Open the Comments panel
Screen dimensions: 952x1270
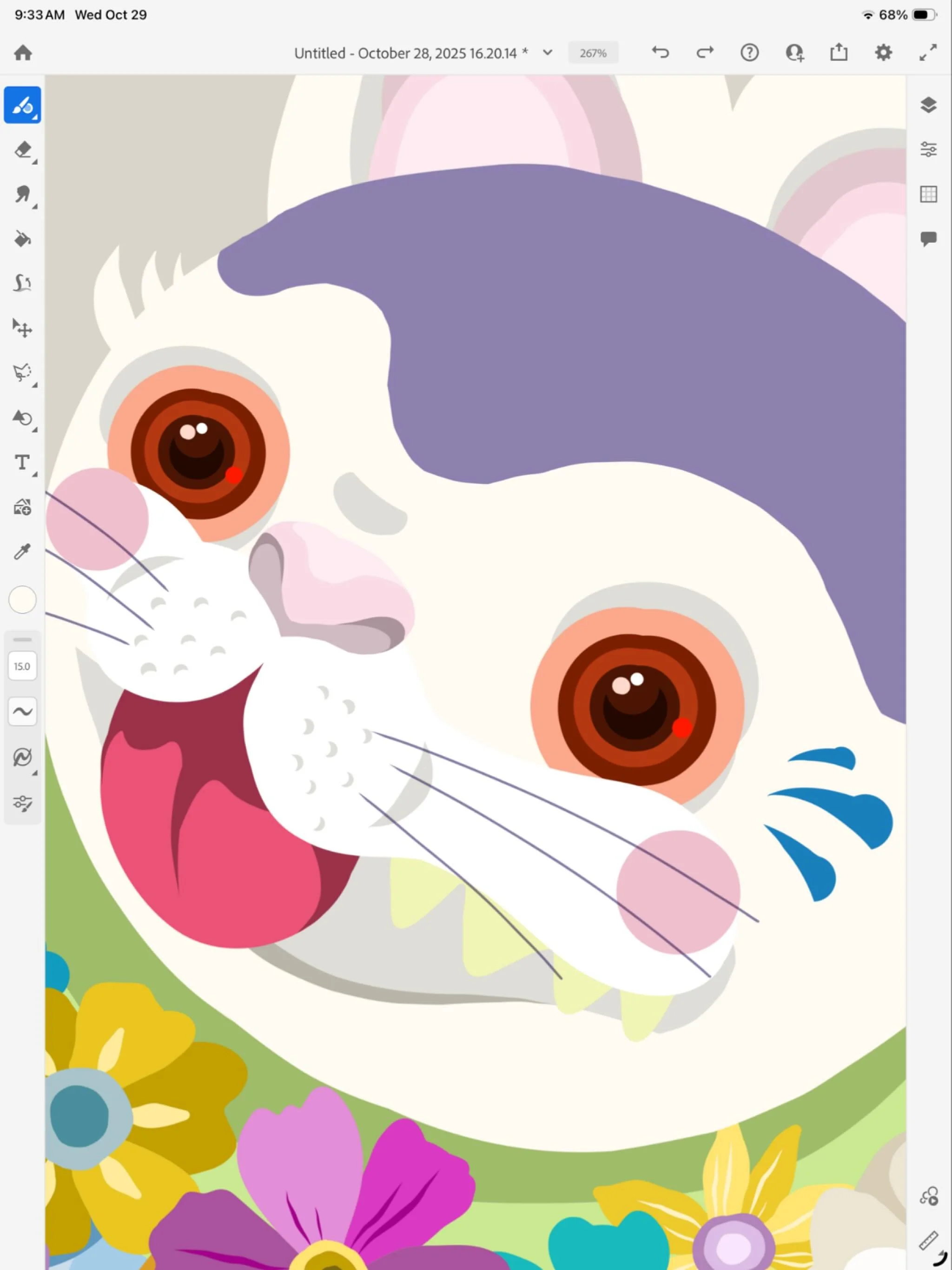coord(928,238)
